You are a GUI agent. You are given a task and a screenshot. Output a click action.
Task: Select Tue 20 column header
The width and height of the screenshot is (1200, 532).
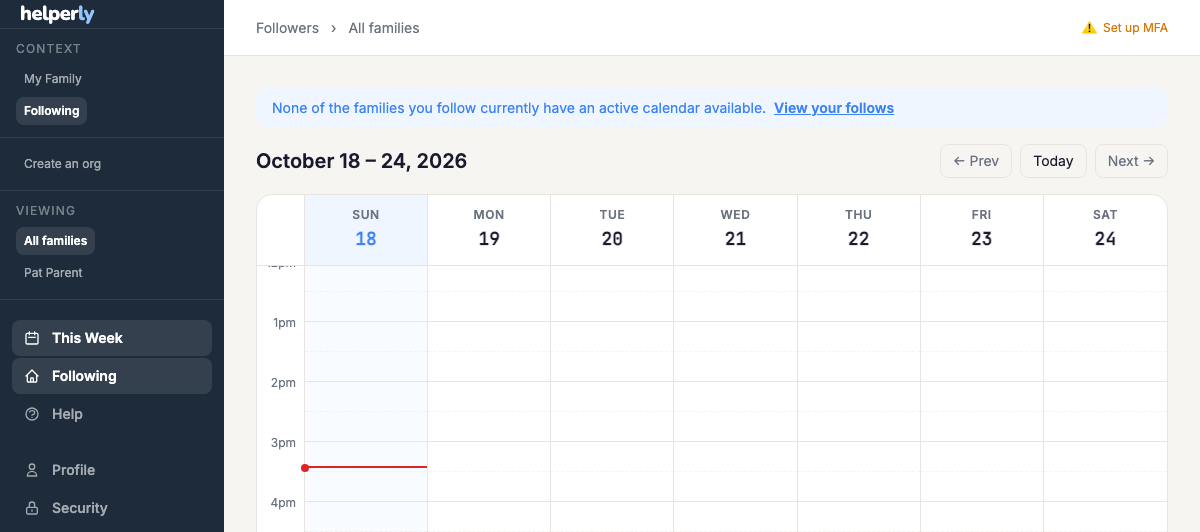coord(612,230)
